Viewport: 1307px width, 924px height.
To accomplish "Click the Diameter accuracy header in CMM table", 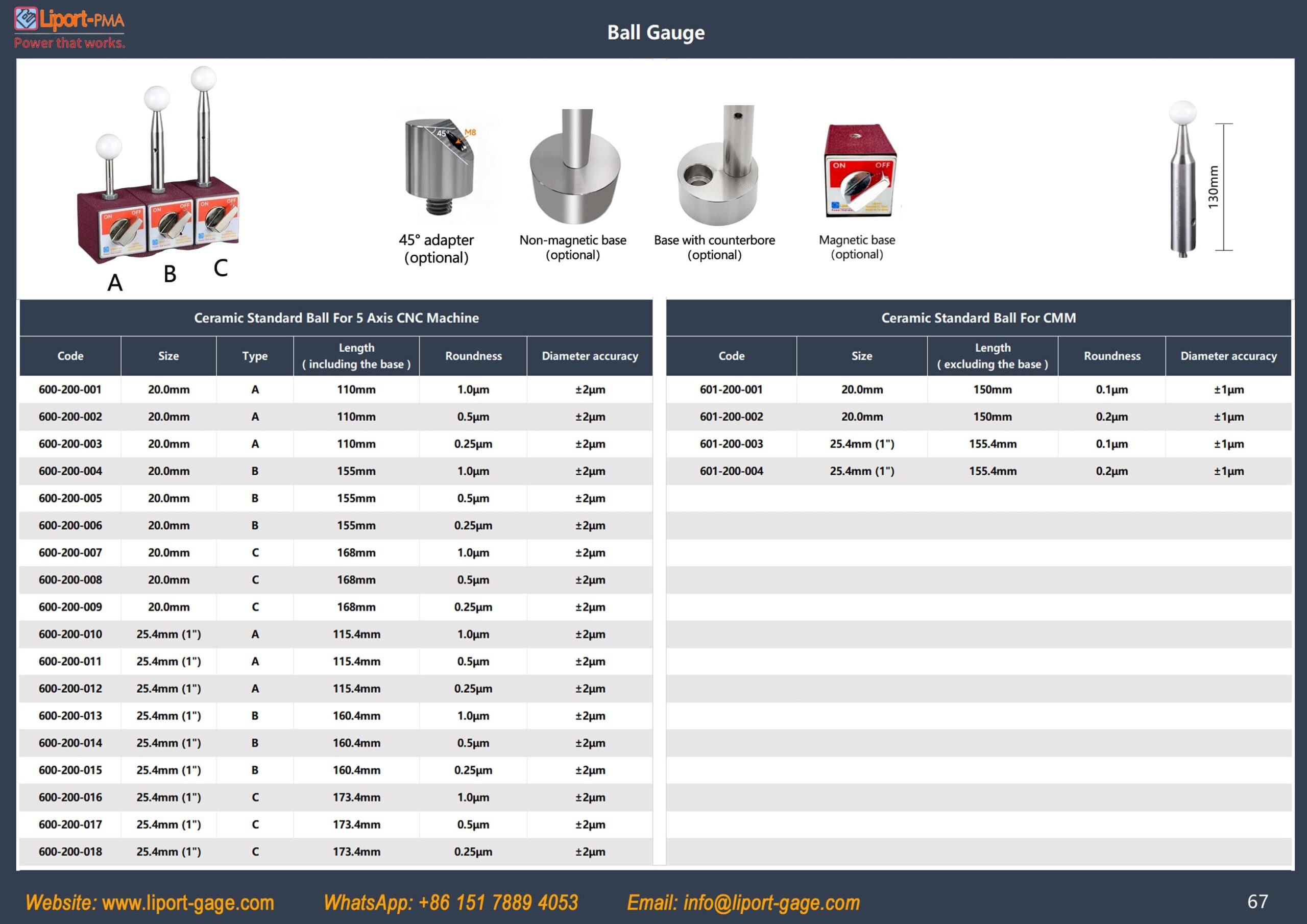I will coord(1228,356).
